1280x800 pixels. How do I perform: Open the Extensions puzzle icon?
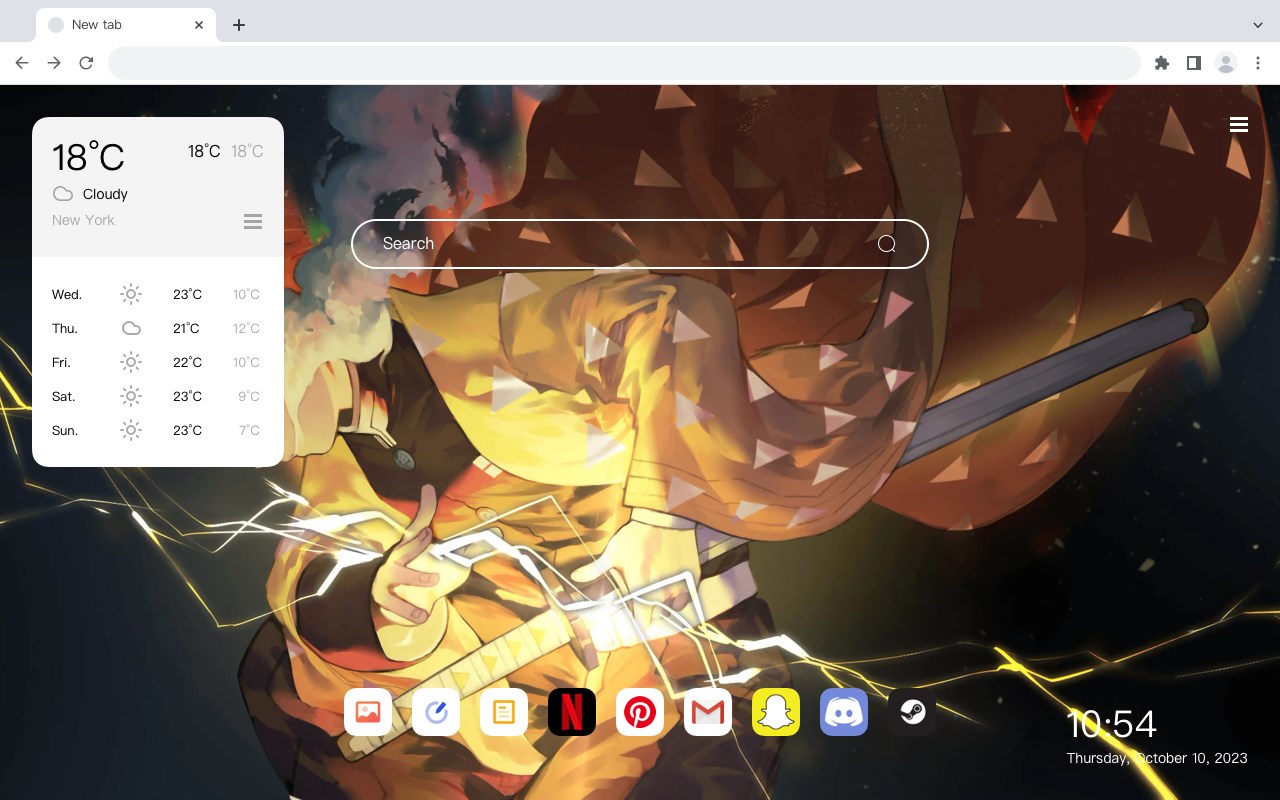1161,63
